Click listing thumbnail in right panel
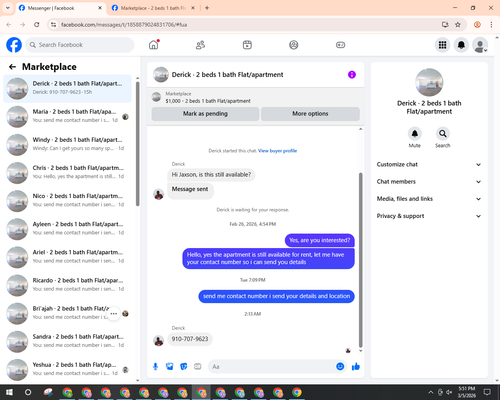 pyautogui.click(x=429, y=82)
